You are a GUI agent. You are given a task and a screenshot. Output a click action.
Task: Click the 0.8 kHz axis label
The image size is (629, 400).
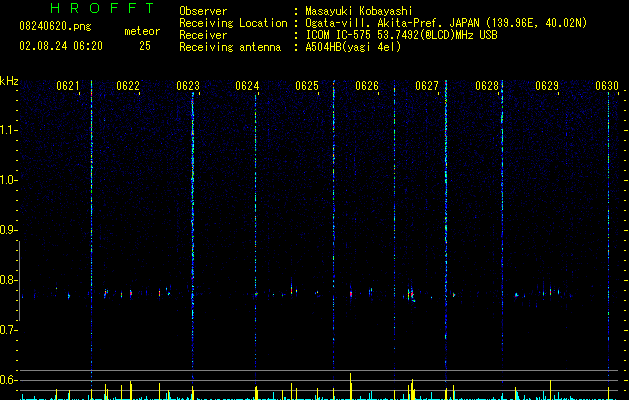tap(8, 280)
